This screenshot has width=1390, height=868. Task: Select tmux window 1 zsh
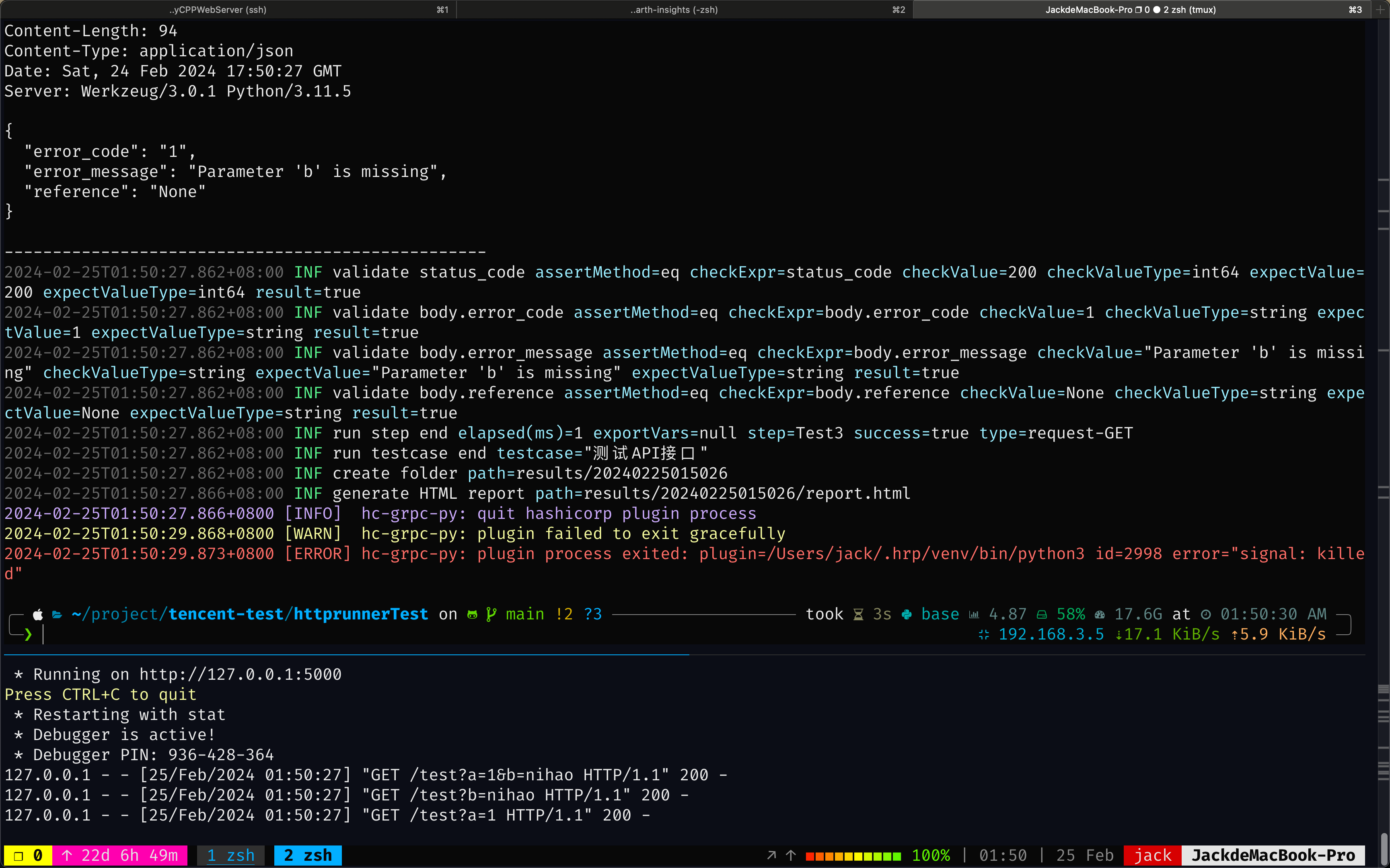[231, 856]
